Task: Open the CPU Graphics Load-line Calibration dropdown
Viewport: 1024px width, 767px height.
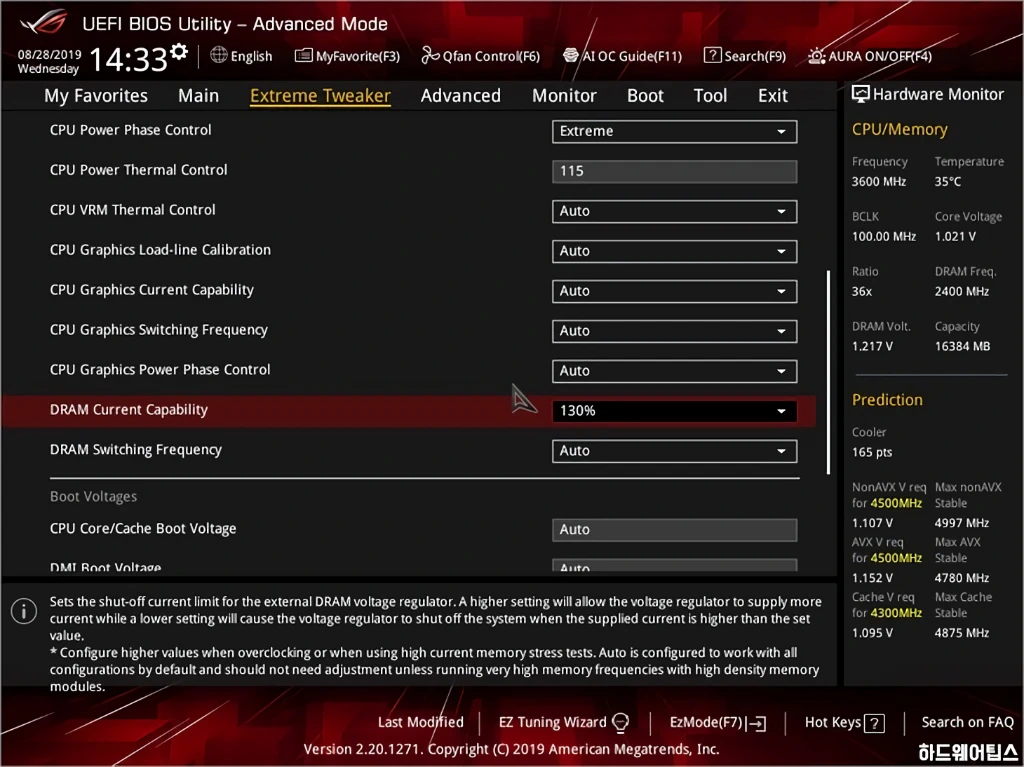Action: coord(673,251)
